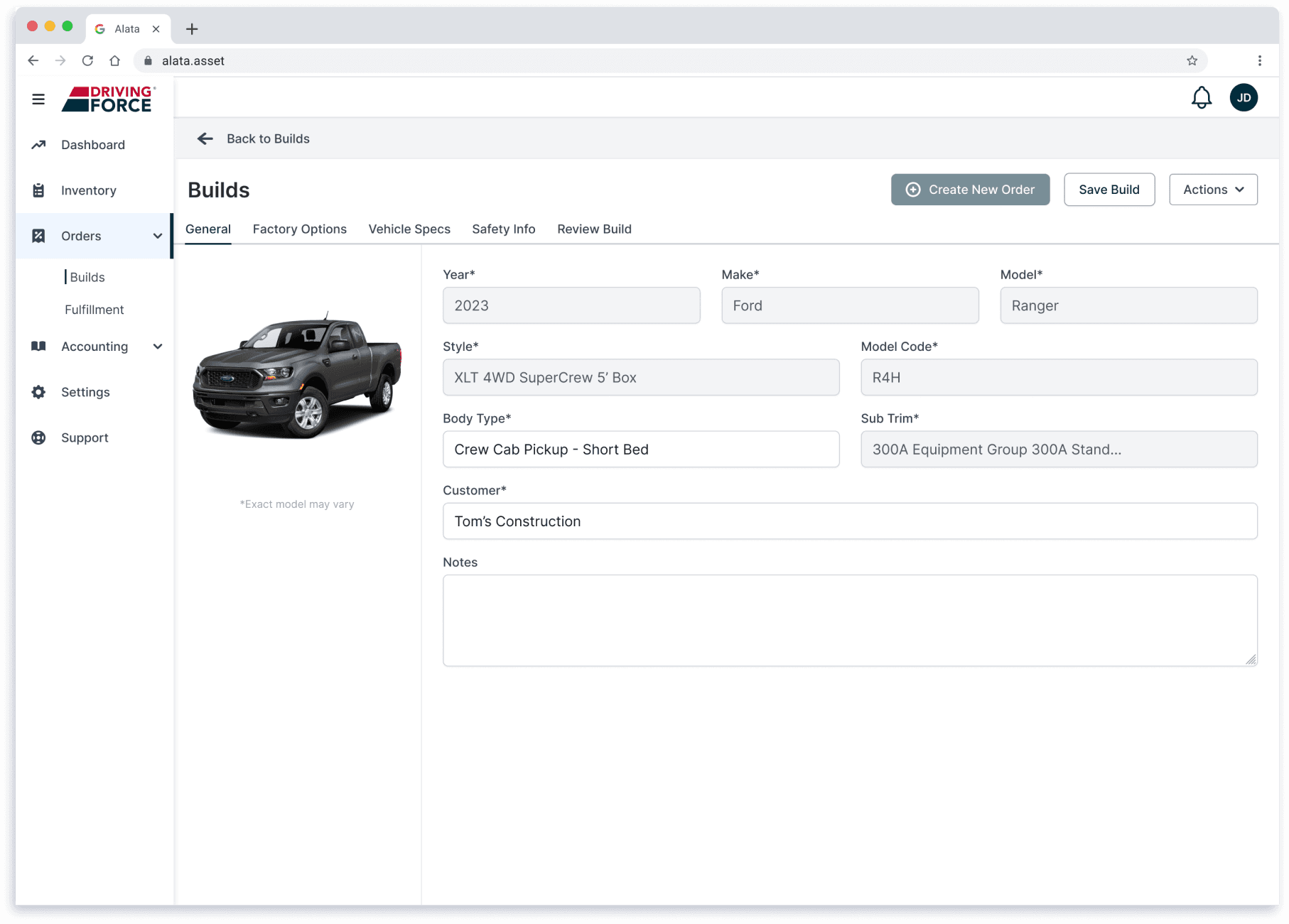Click the Orders icon in sidebar
Screen dimensions: 1289x924
coord(38,236)
